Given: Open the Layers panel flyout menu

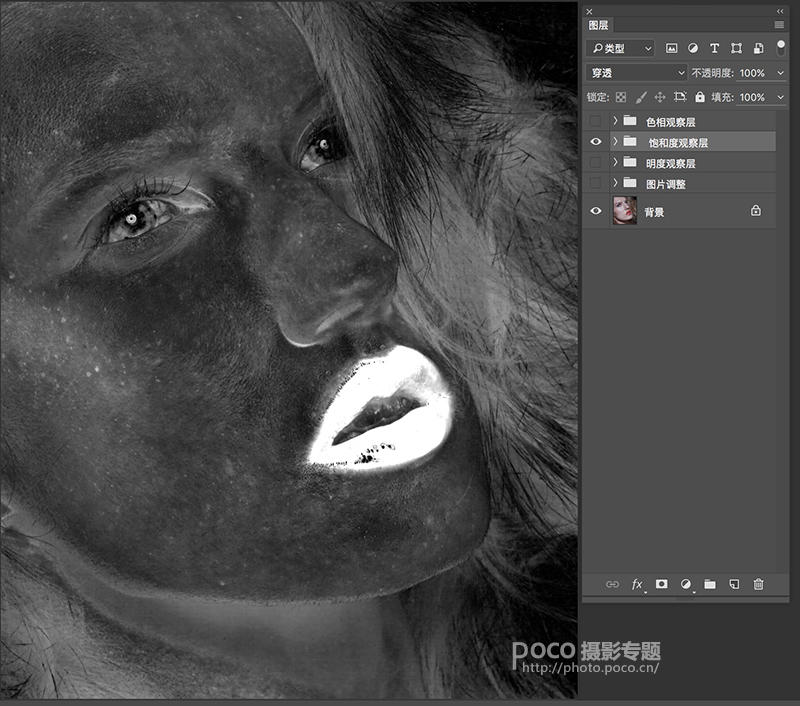Looking at the screenshot, I should pyautogui.click(x=779, y=24).
